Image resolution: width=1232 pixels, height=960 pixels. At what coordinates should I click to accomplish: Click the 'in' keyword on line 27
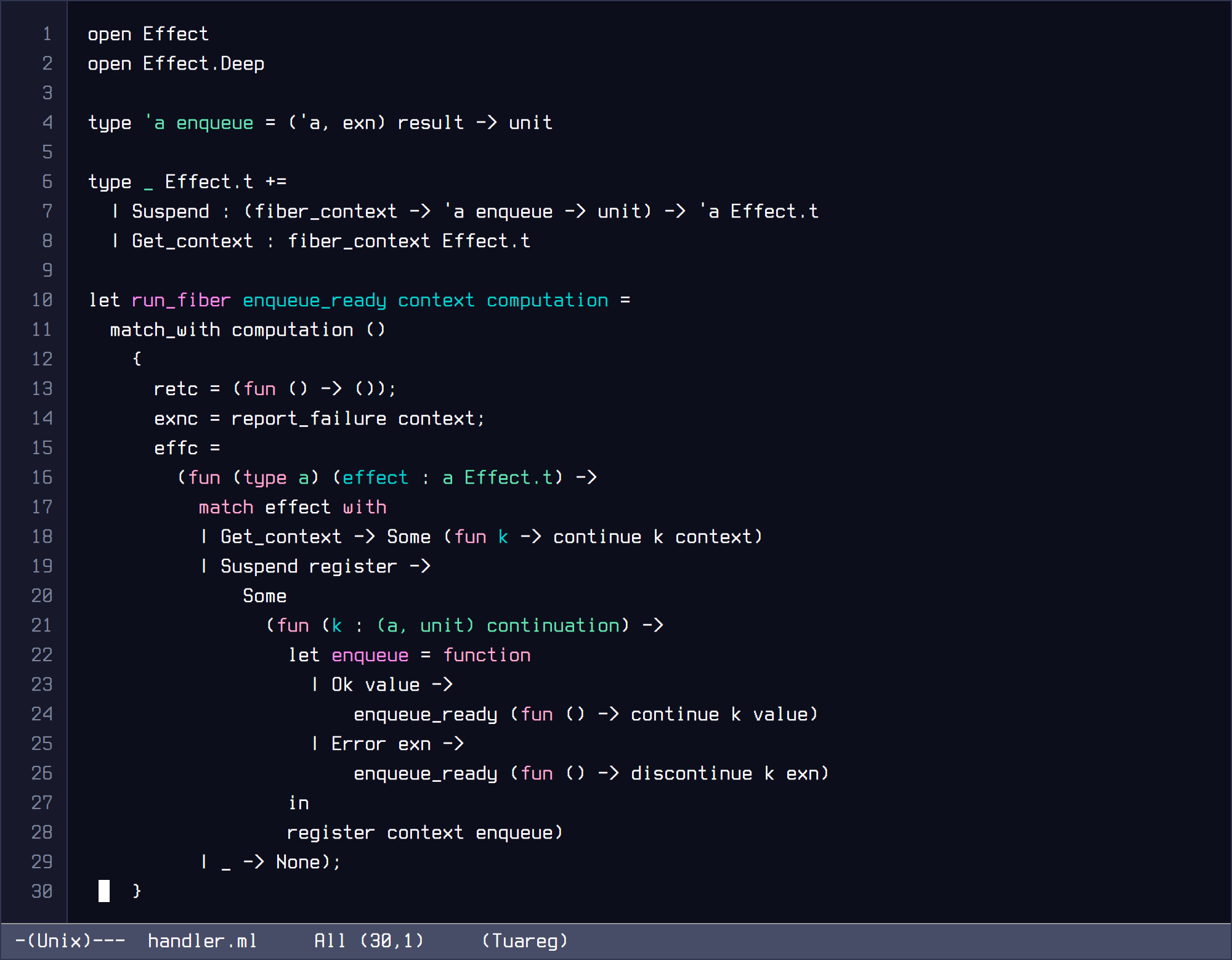pyautogui.click(x=298, y=803)
